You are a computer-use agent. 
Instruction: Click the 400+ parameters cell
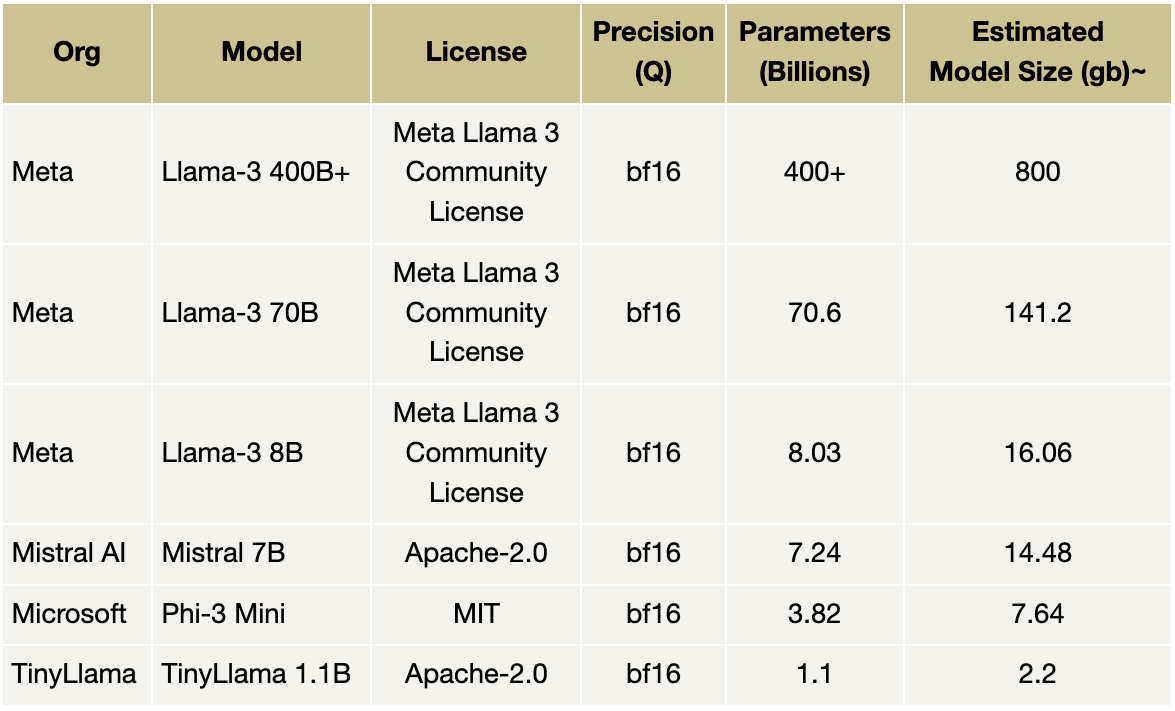814,173
